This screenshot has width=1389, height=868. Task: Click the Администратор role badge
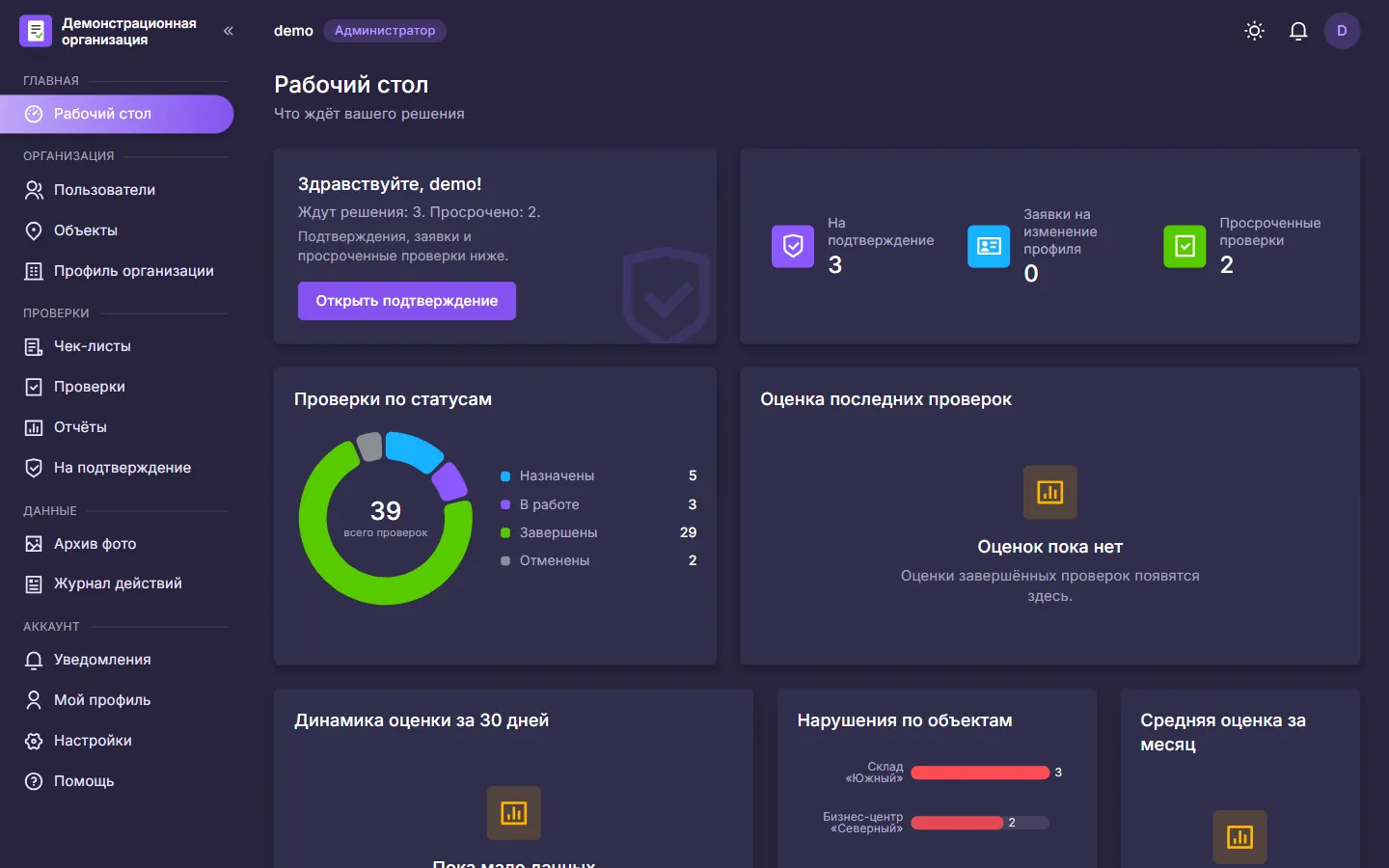[x=385, y=31]
